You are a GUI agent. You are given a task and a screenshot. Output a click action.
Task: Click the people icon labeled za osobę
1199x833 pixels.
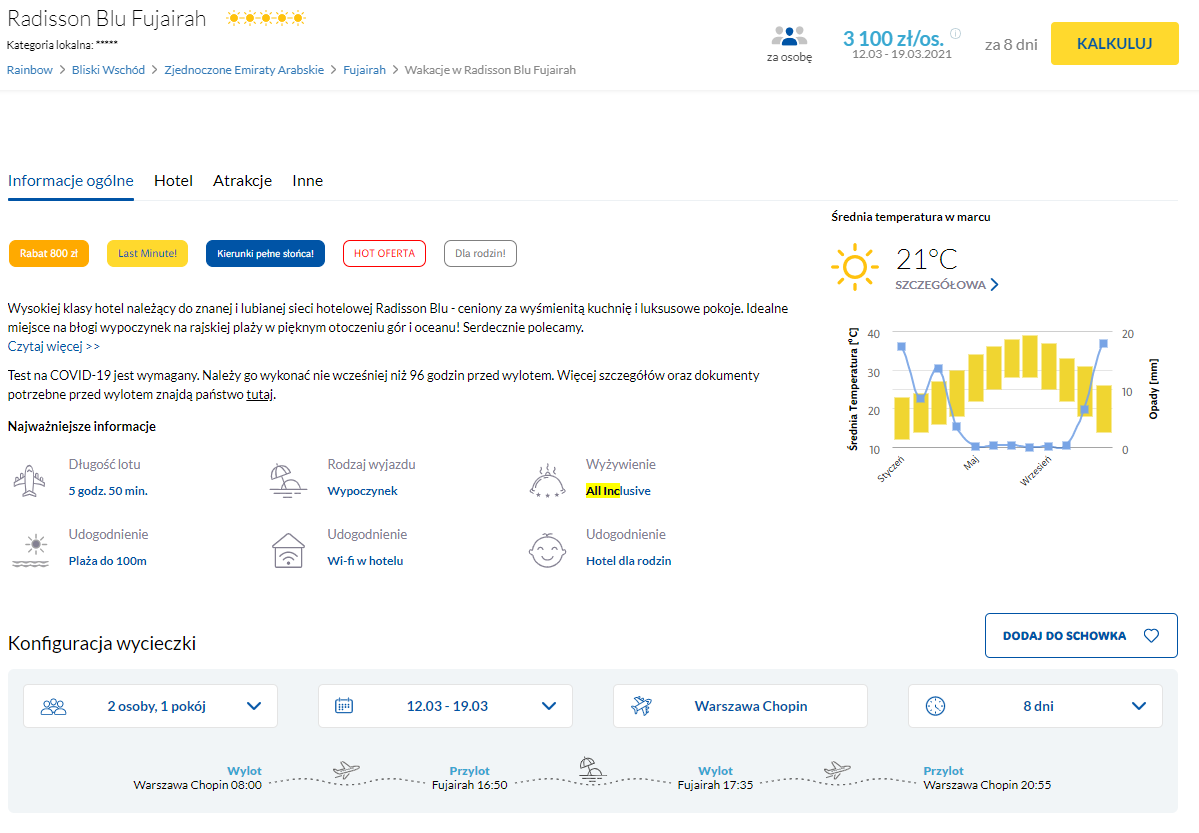pos(789,36)
